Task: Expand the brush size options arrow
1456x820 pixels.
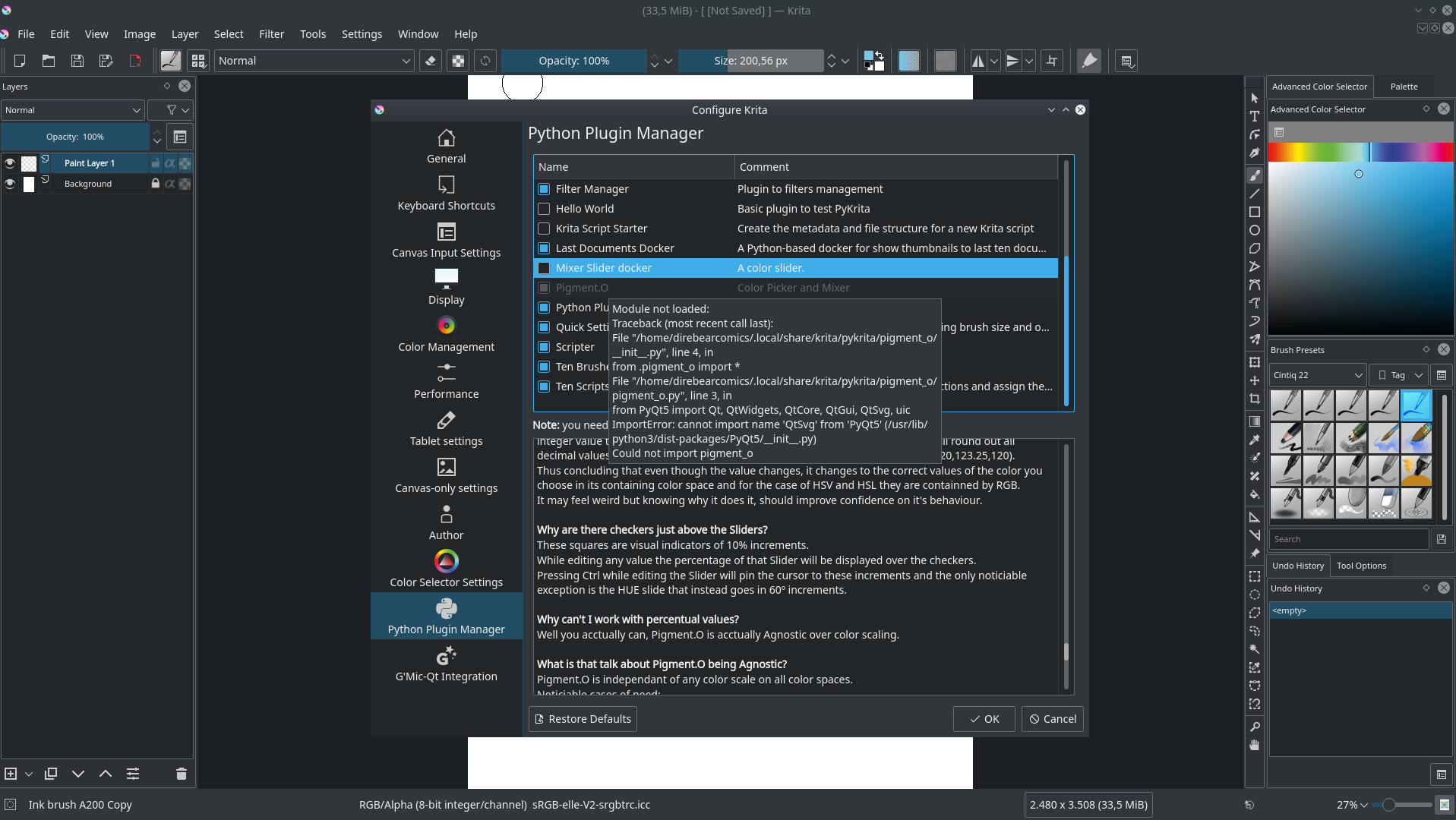Action: pos(845,61)
